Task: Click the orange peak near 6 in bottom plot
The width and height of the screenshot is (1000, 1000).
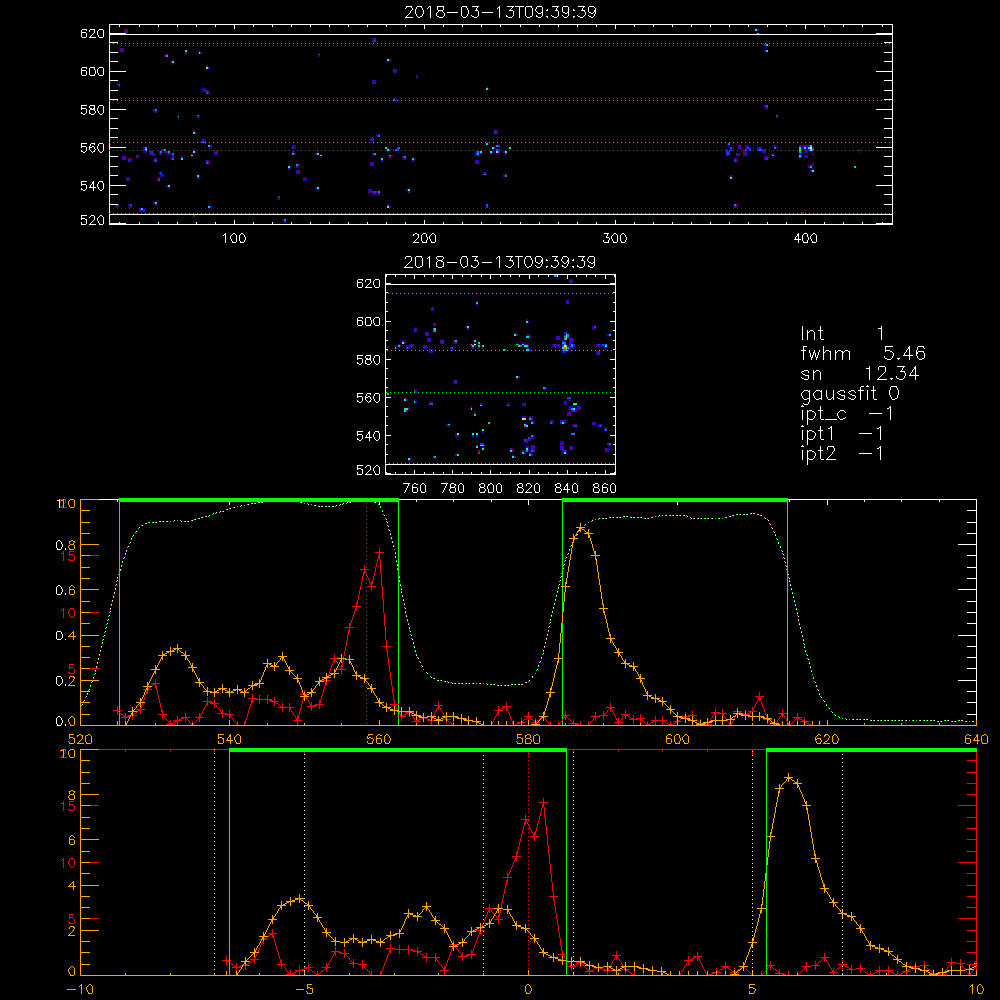Action: click(x=789, y=777)
